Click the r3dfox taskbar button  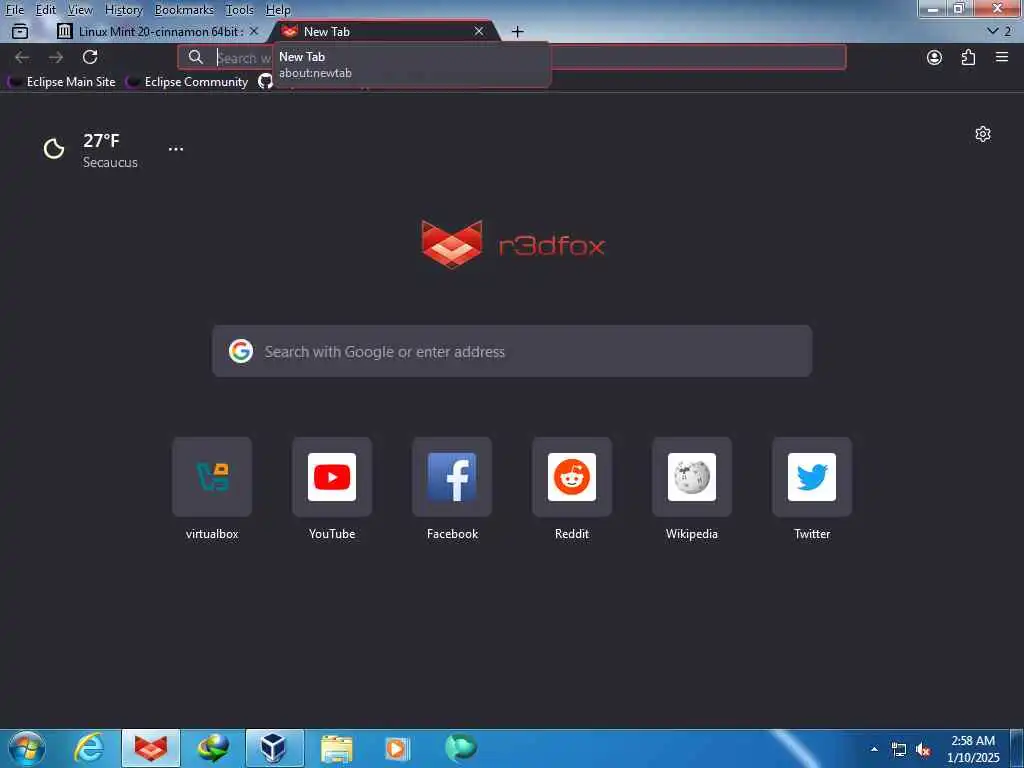(x=151, y=748)
